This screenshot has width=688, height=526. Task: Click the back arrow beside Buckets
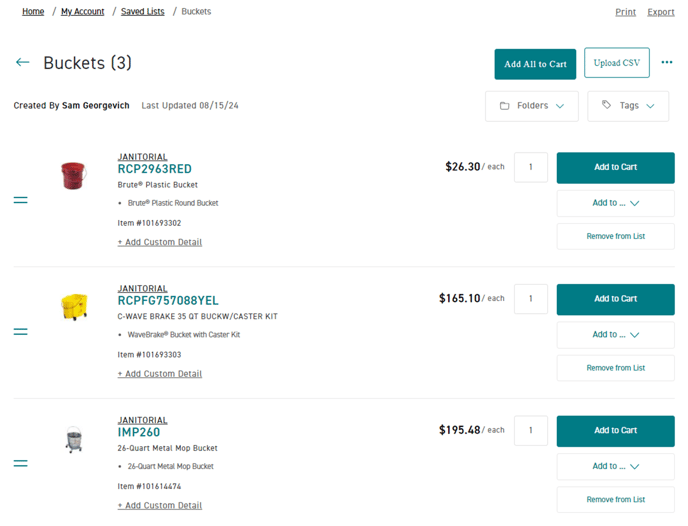point(22,62)
